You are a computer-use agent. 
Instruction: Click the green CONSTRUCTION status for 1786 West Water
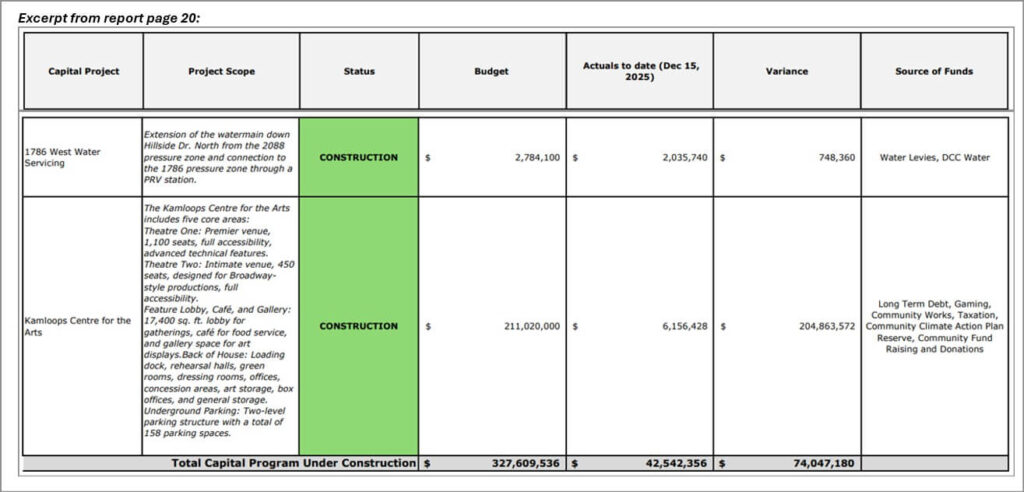coord(359,157)
